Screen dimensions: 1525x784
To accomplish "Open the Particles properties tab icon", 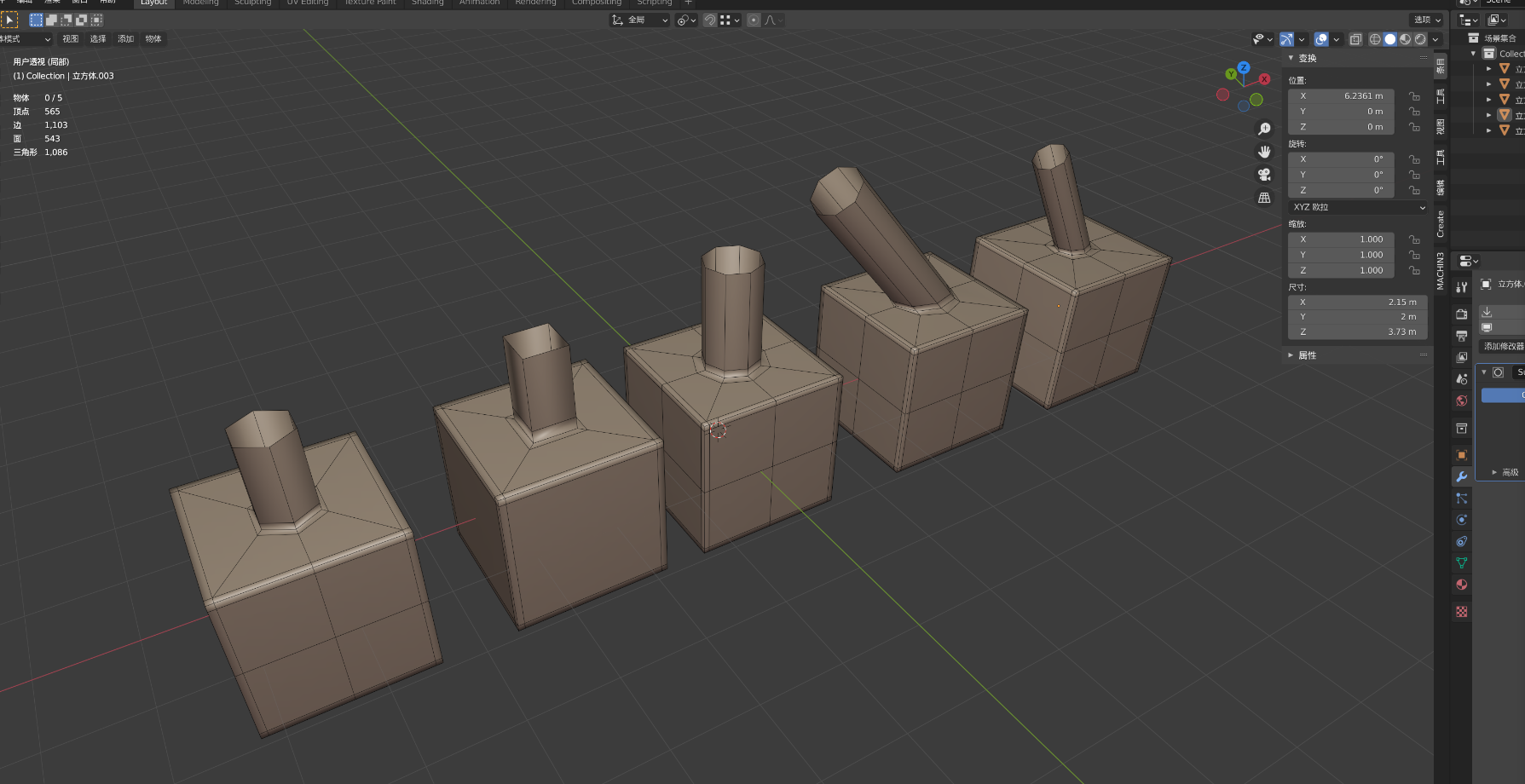I will [x=1462, y=498].
